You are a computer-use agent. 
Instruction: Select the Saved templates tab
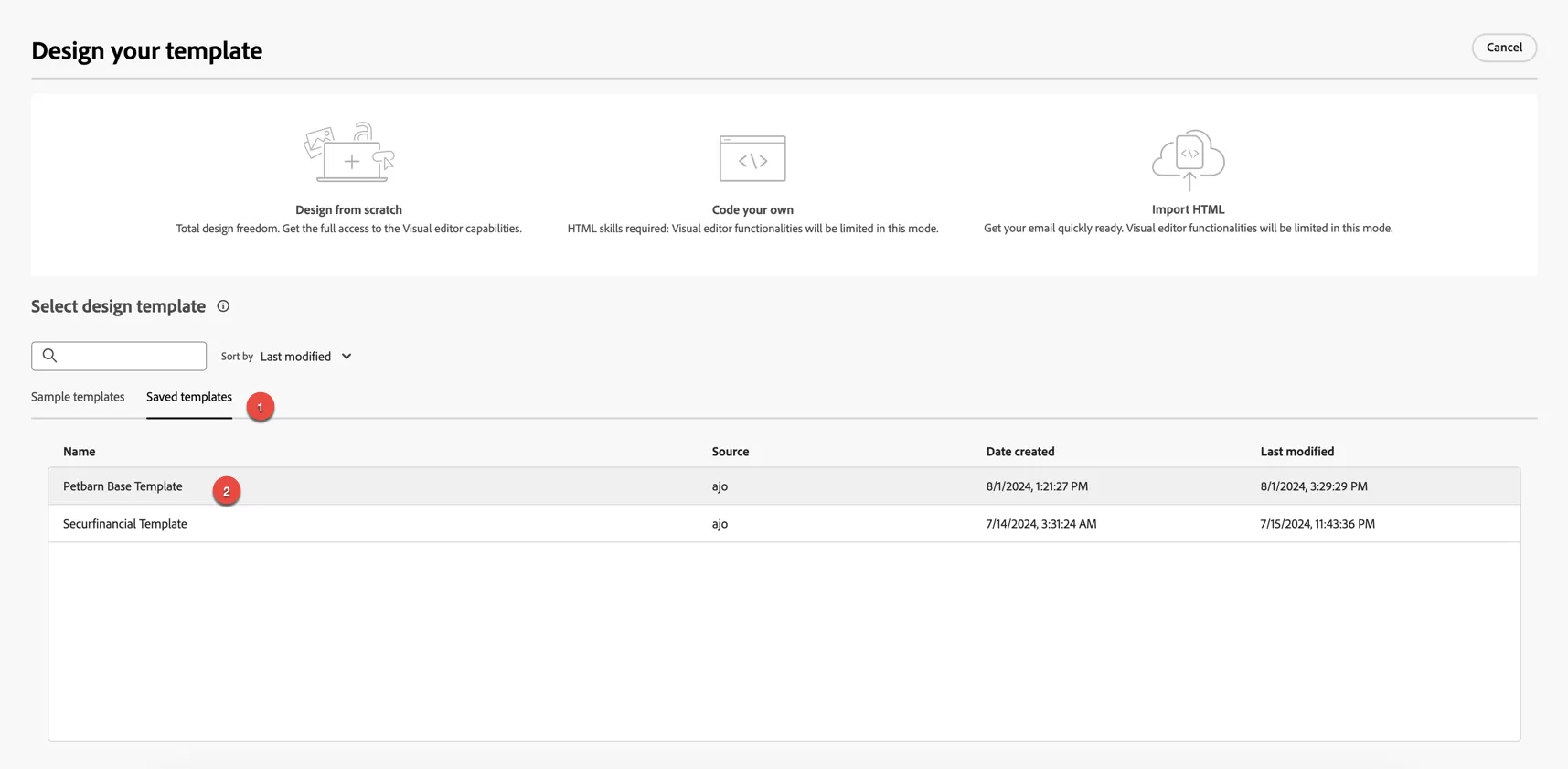coord(189,397)
